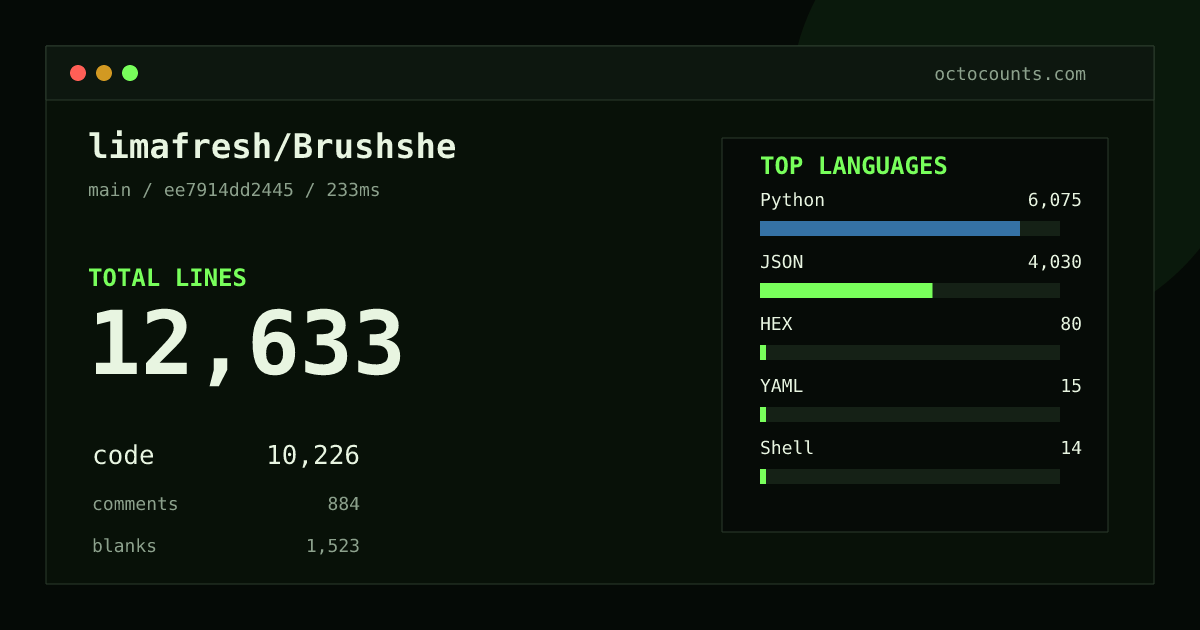Select the 80 HEX line count
This screenshot has width=1200, height=630.
click(x=1071, y=324)
